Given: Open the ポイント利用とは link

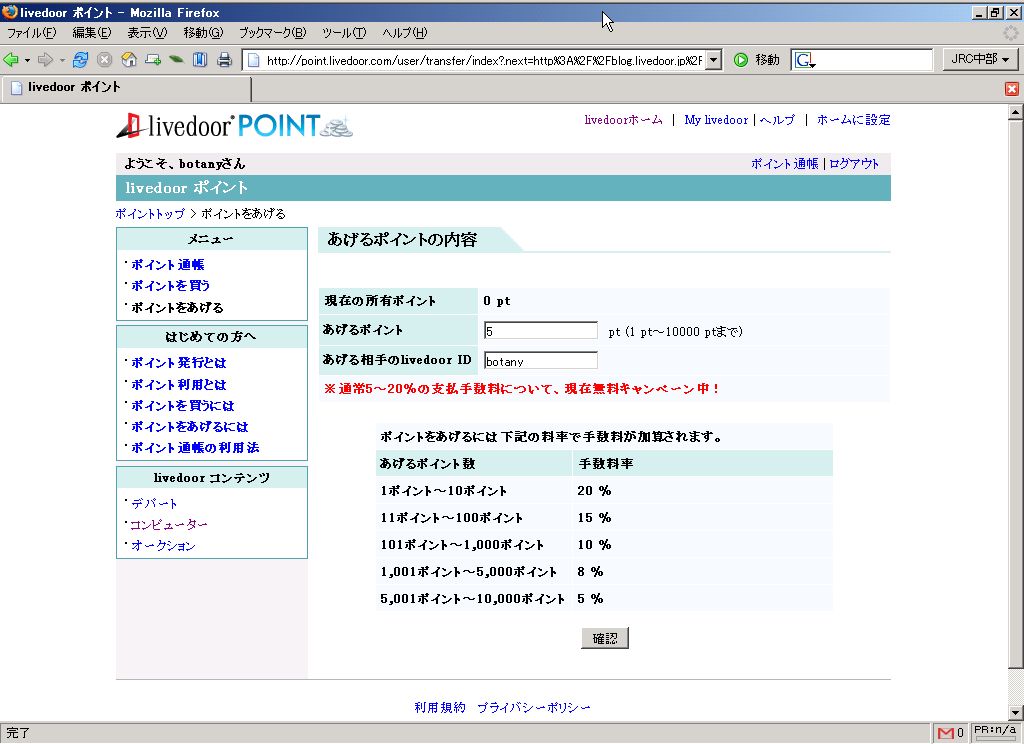Looking at the screenshot, I should click(179, 384).
